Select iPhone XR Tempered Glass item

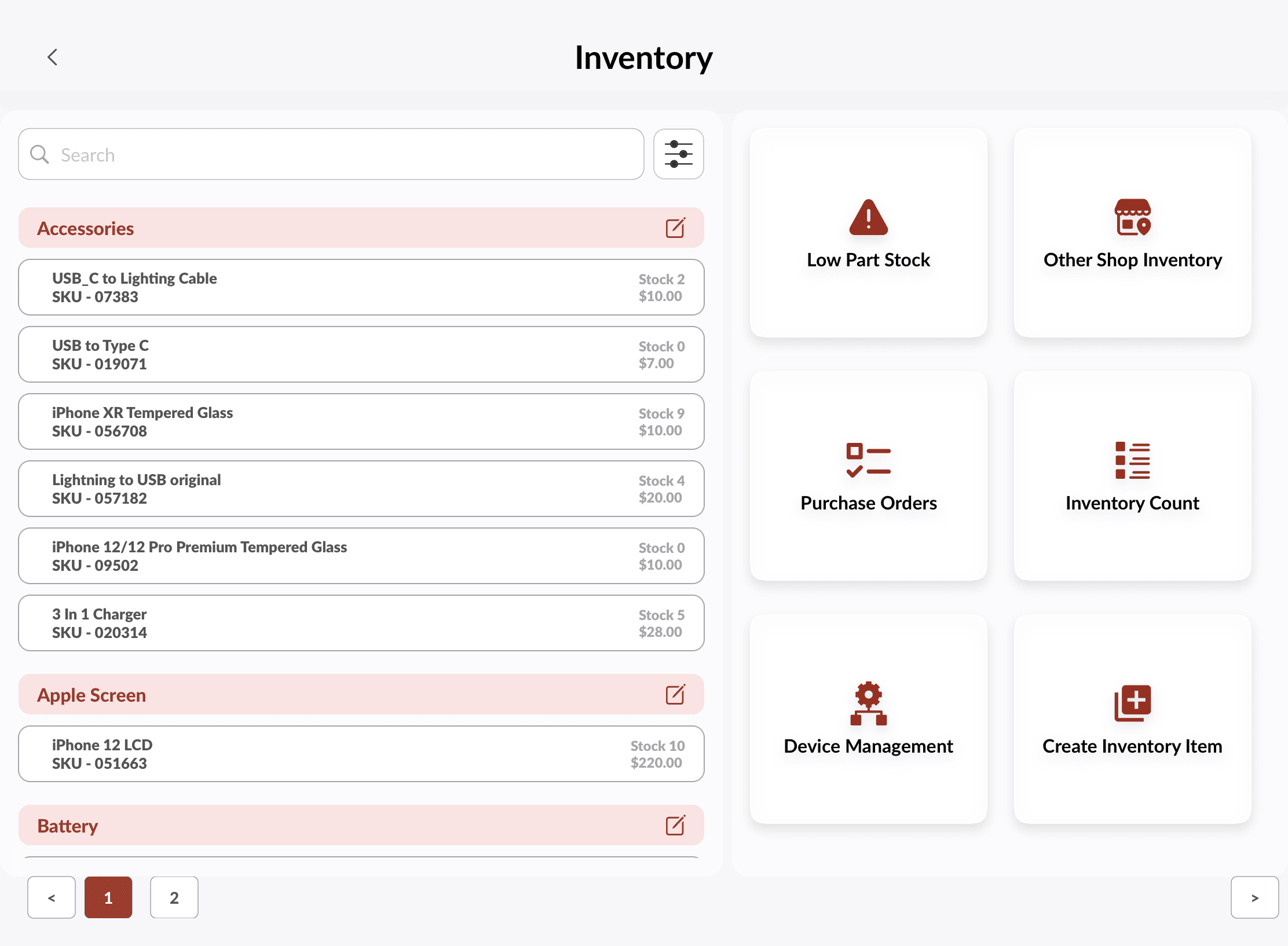click(x=361, y=421)
